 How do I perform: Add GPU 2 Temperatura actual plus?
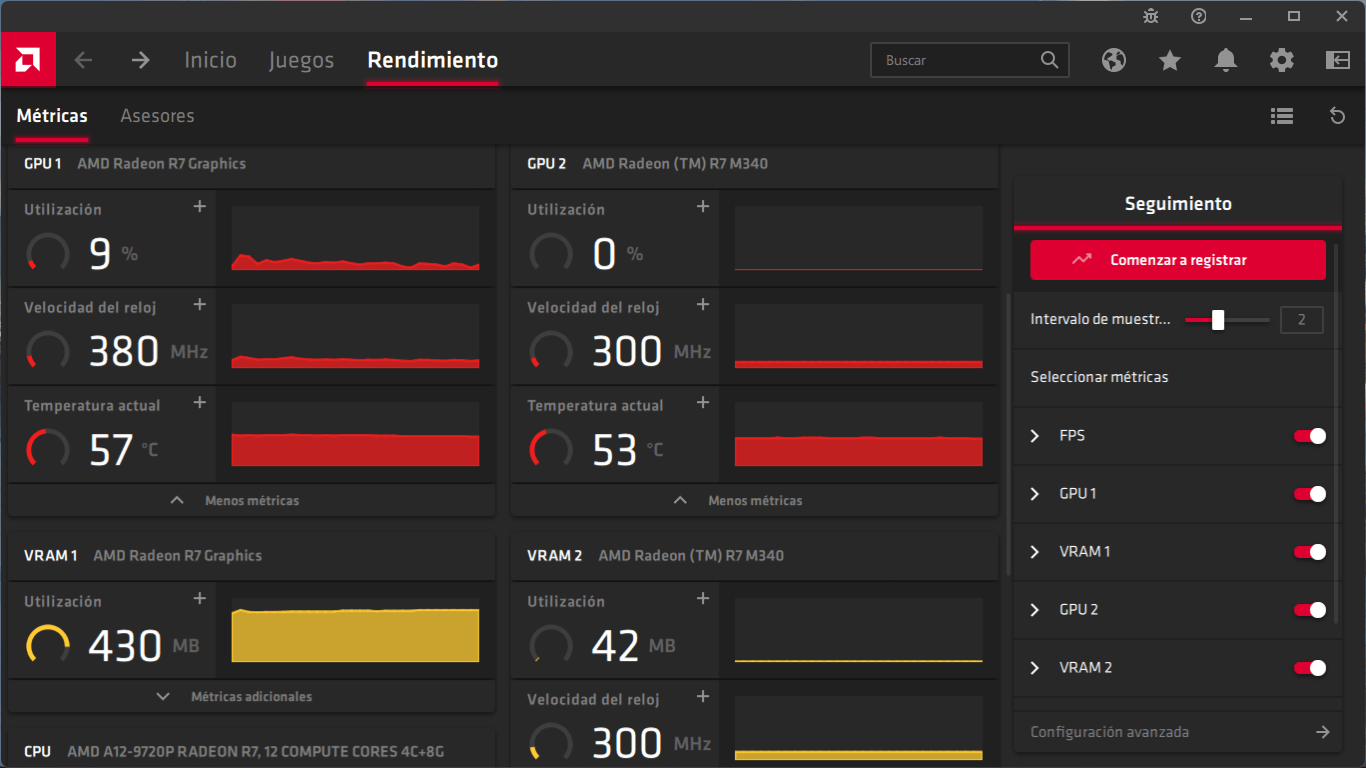tap(703, 402)
